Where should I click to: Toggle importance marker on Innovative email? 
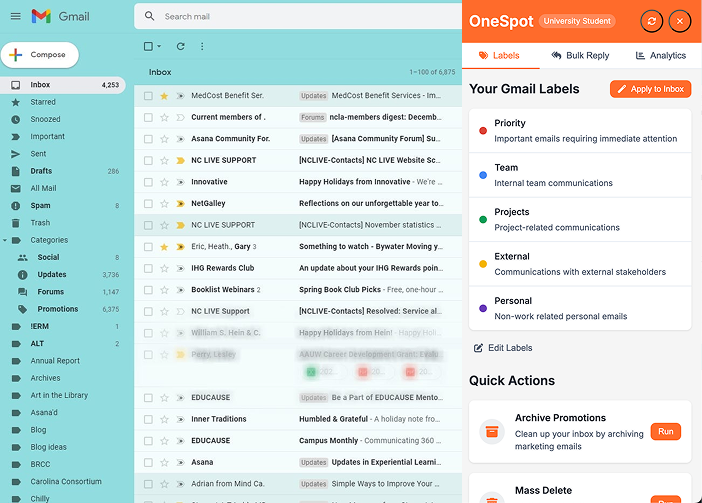[180, 182]
